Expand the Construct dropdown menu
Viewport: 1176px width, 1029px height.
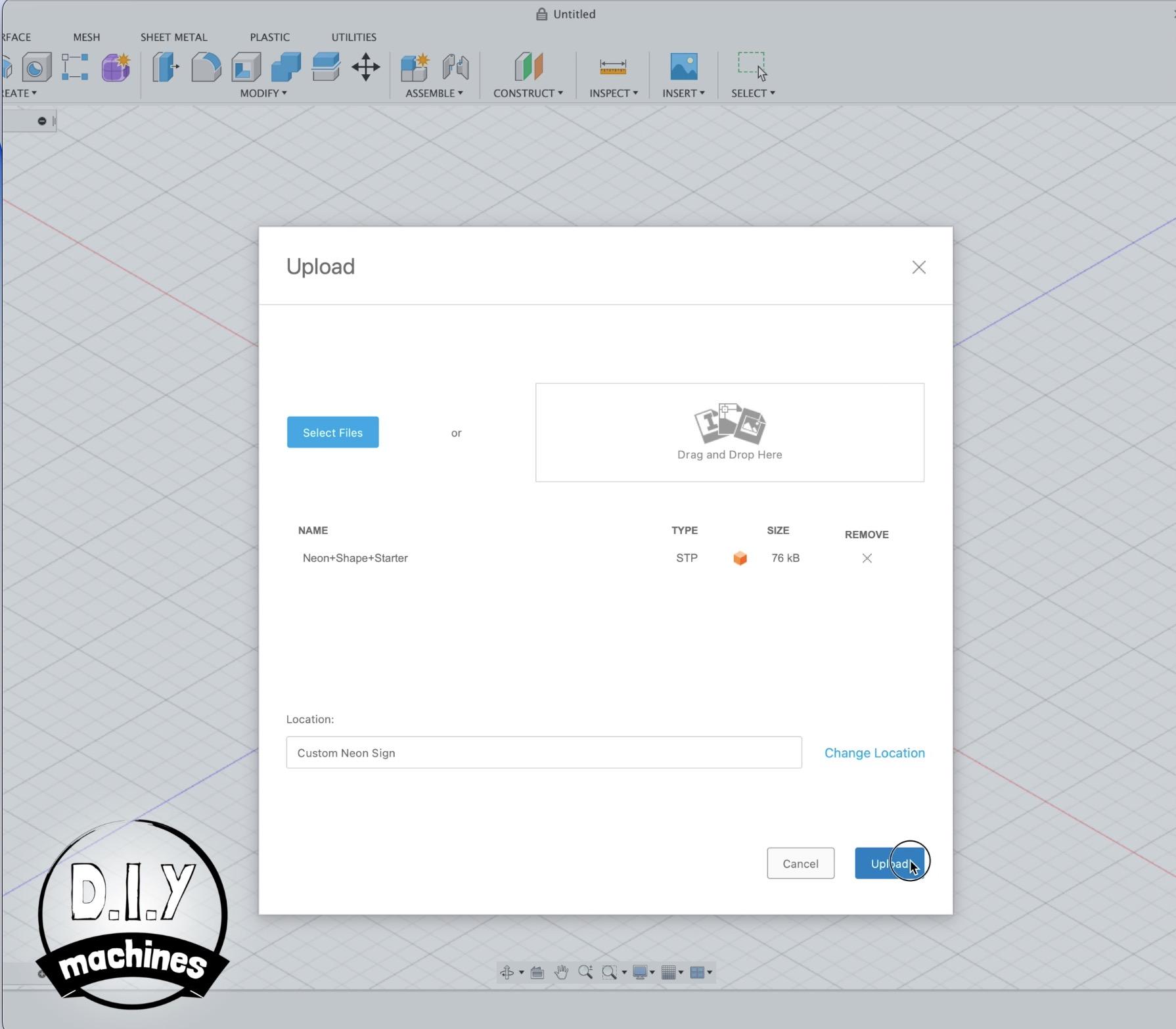tap(528, 93)
